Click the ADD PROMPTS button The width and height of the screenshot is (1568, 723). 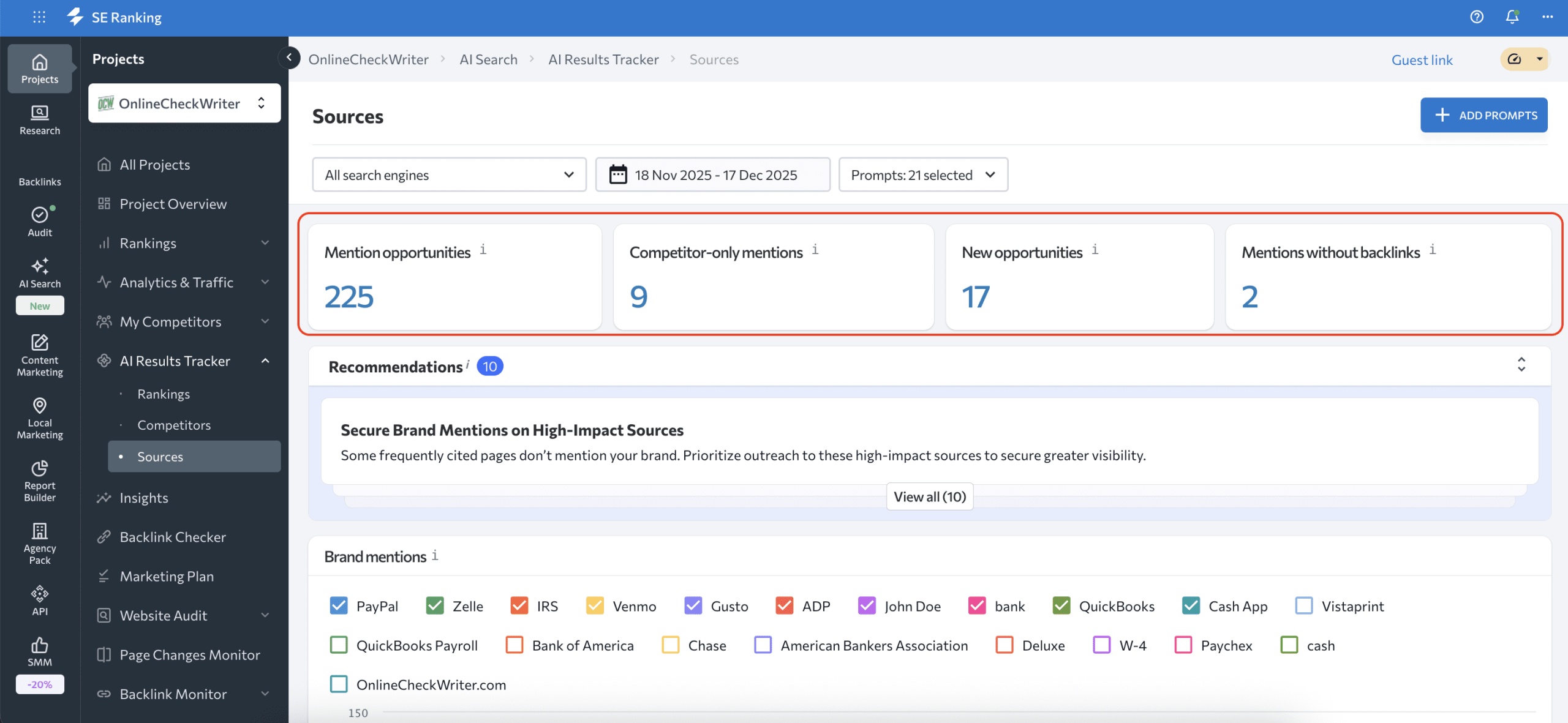pos(1484,114)
